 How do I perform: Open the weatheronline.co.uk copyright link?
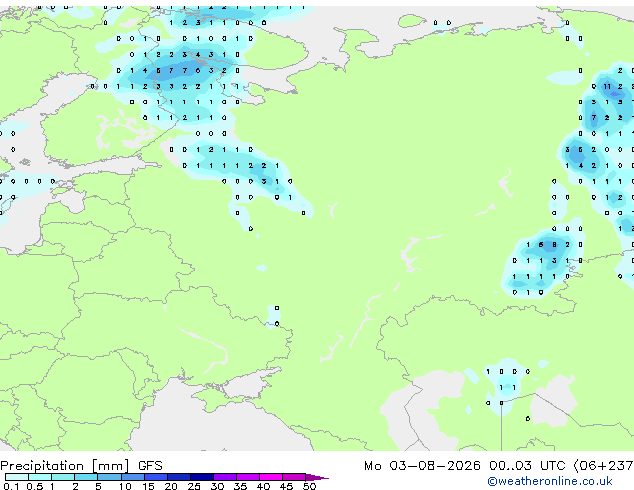click(550, 481)
